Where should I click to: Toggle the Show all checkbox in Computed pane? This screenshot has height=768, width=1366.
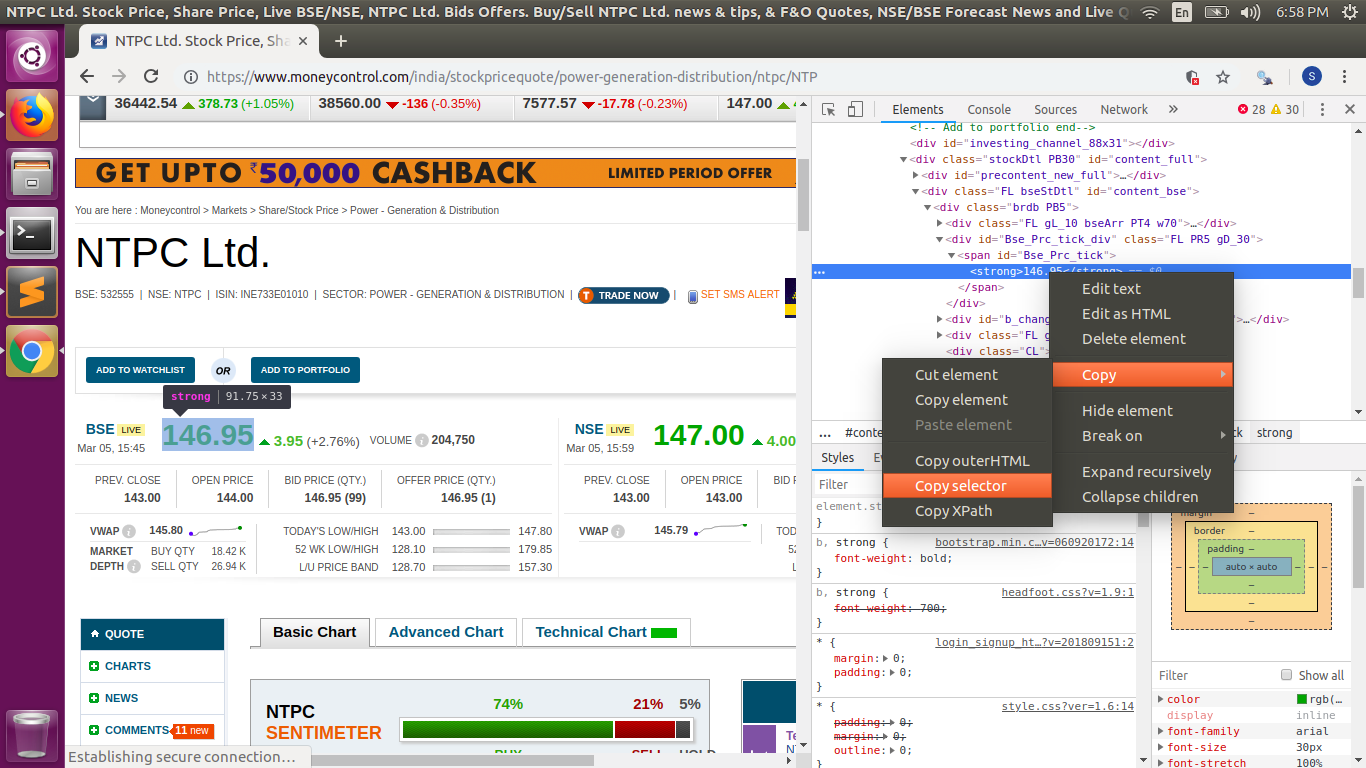[1287, 675]
